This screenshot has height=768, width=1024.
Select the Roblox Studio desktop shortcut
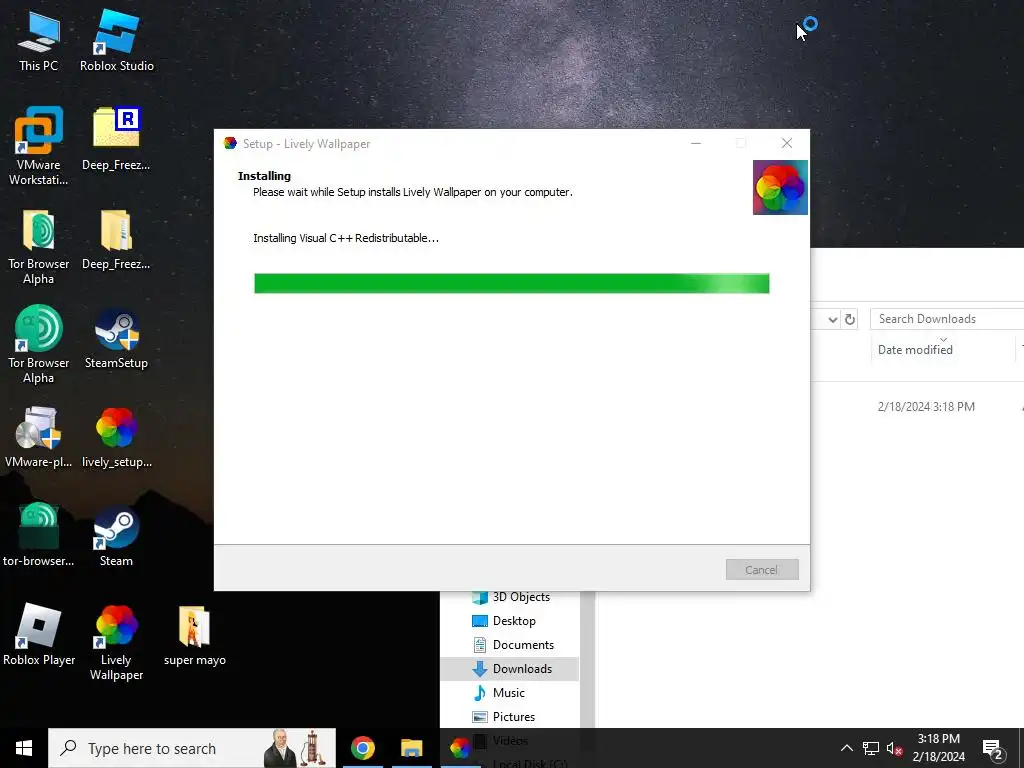(x=116, y=40)
